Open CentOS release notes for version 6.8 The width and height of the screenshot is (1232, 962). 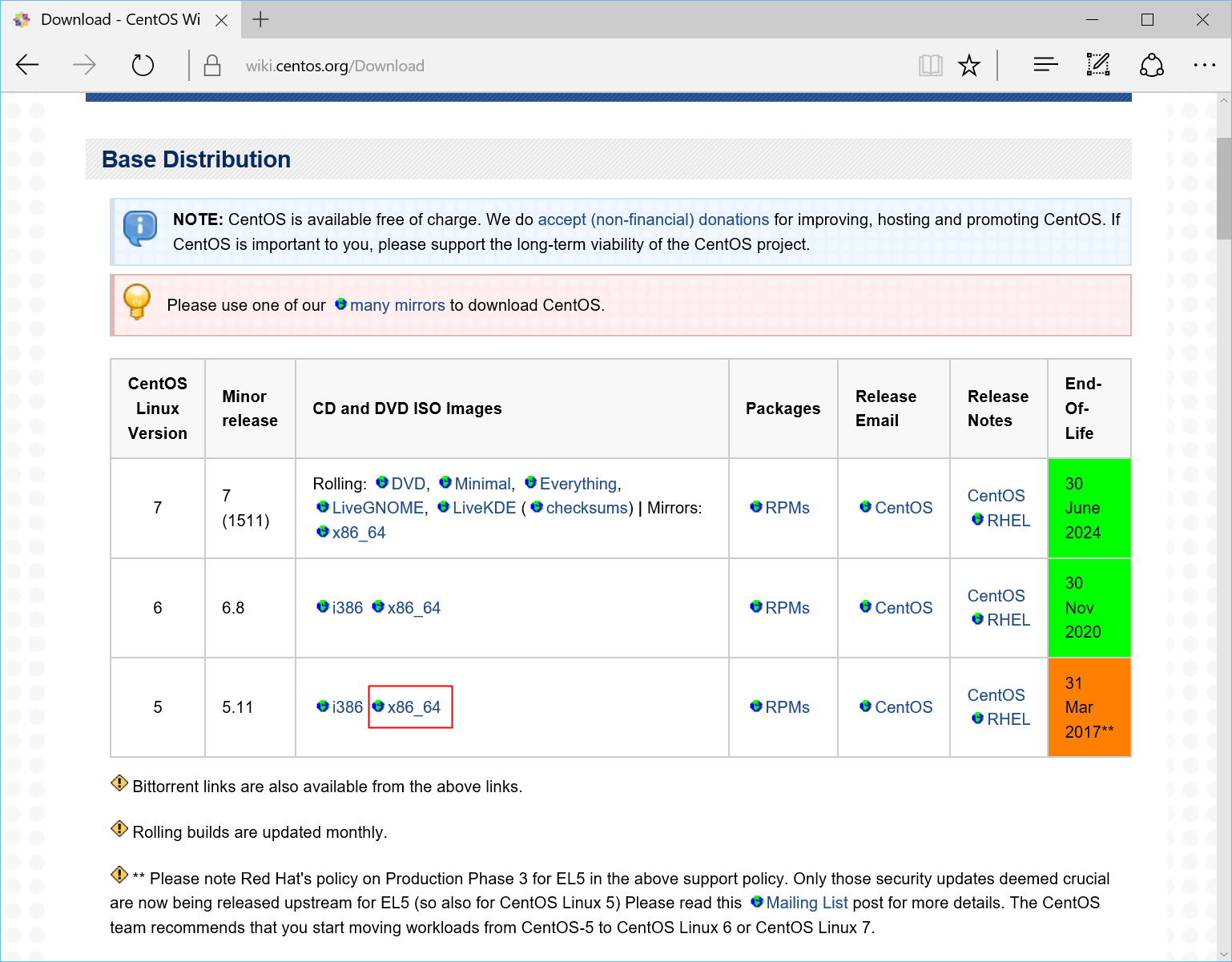[996, 596]
